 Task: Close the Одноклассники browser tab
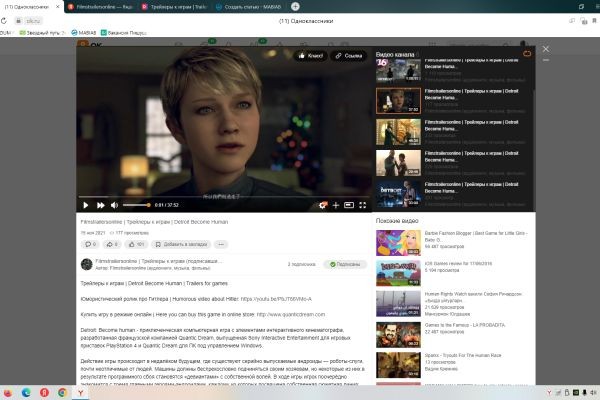(58, 7)
